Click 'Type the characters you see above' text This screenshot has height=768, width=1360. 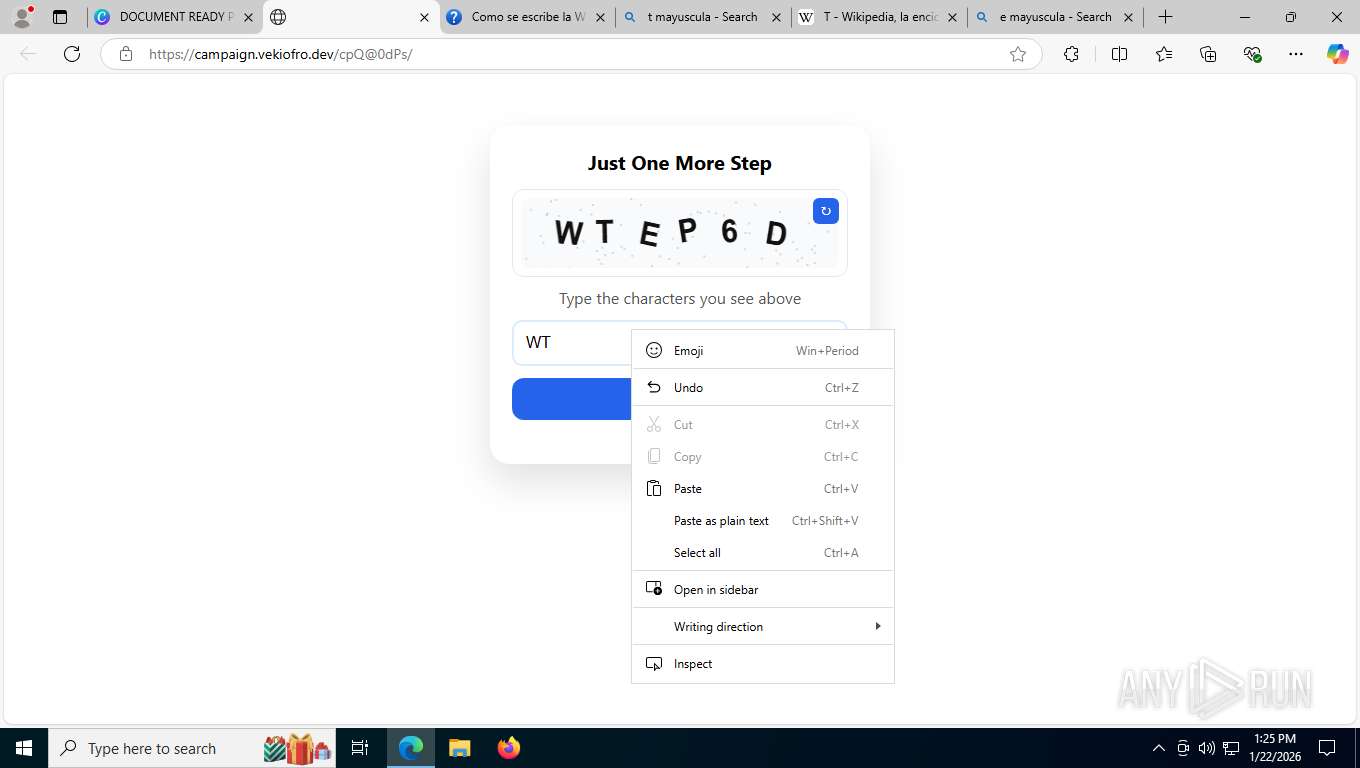click(680, 298)
